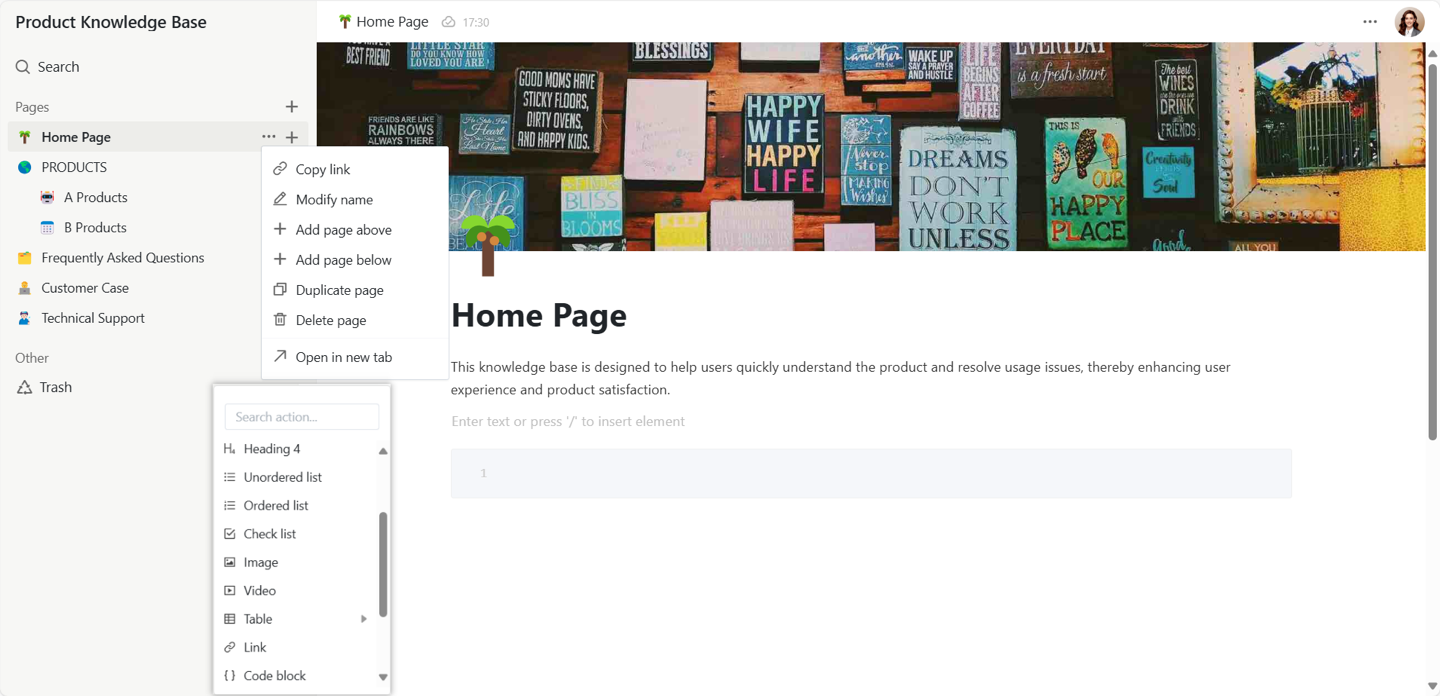The height and width of the screenshot is (696, 1440).
Task: Click the Code block braces icon
Action: tap(230, 676)
